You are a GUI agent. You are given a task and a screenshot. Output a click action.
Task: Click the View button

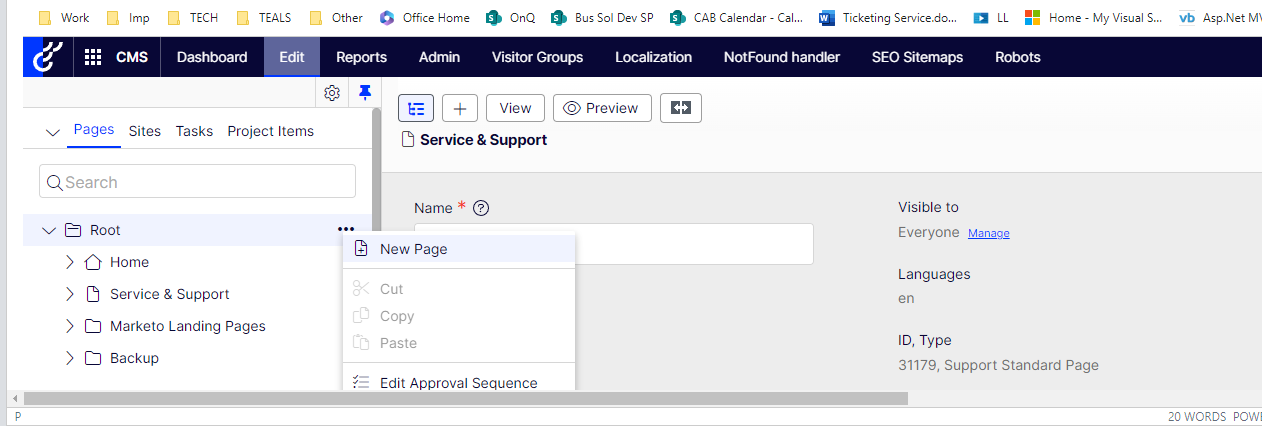coord(515,108)
